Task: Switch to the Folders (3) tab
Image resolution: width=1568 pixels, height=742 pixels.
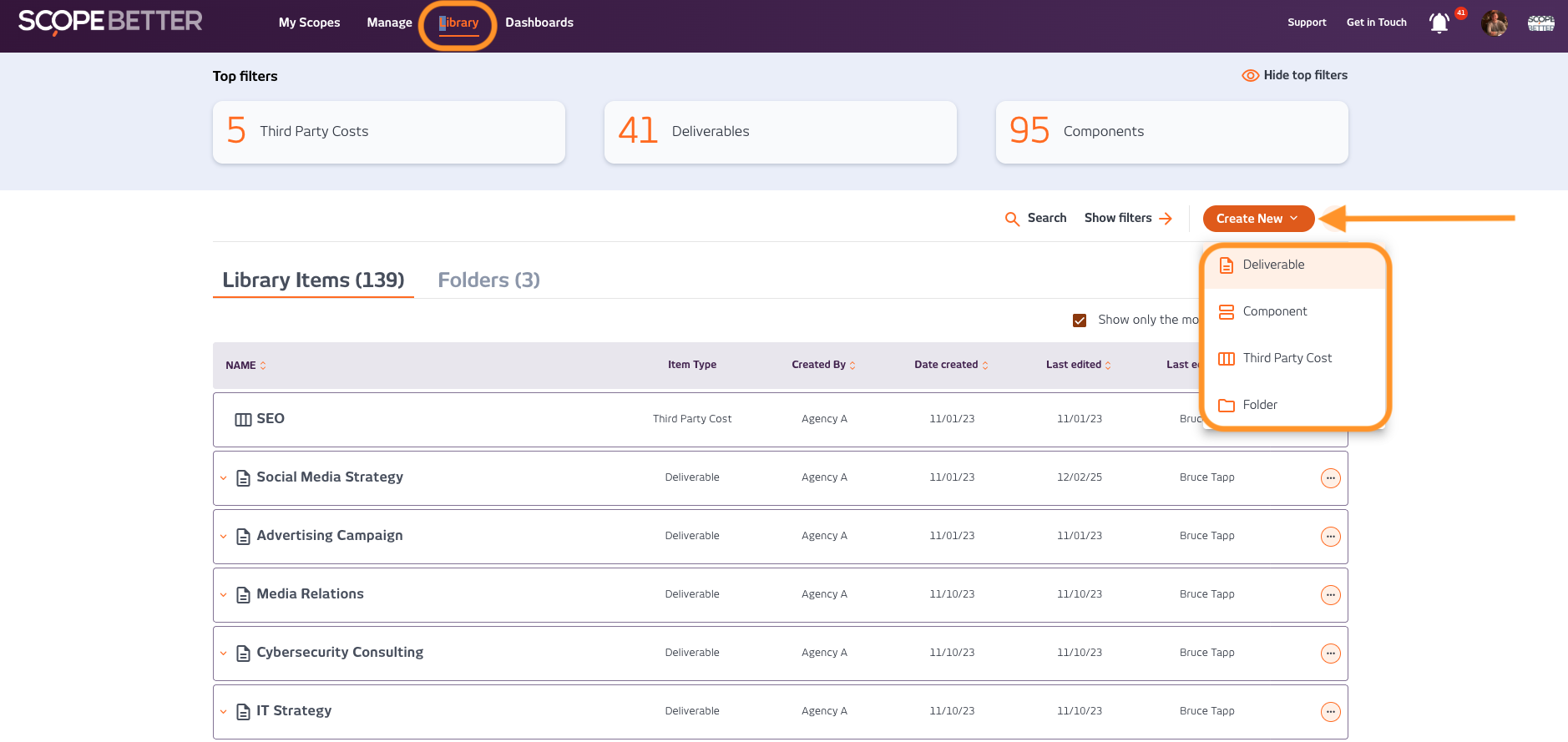Action: point(488,280)
